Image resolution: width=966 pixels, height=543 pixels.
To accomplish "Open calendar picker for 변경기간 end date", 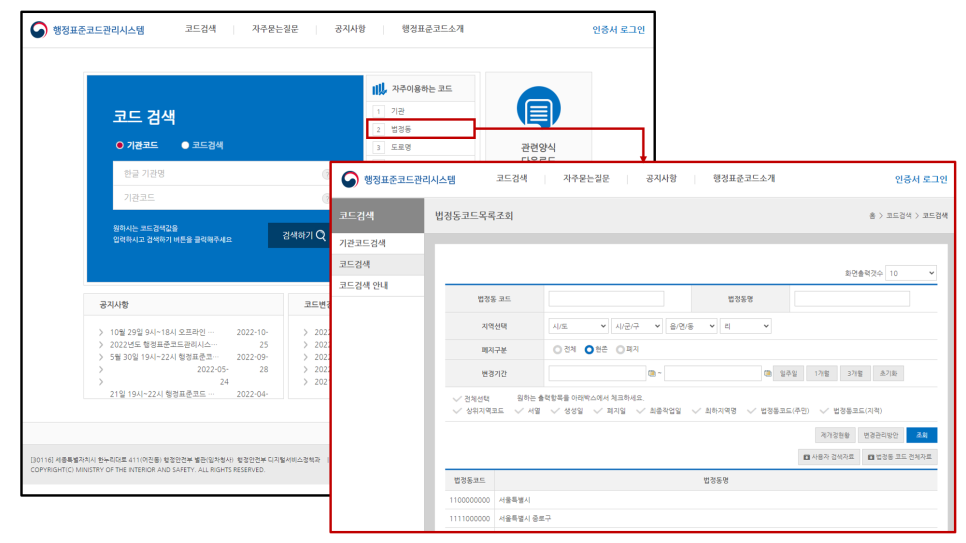I will point(768,374).
